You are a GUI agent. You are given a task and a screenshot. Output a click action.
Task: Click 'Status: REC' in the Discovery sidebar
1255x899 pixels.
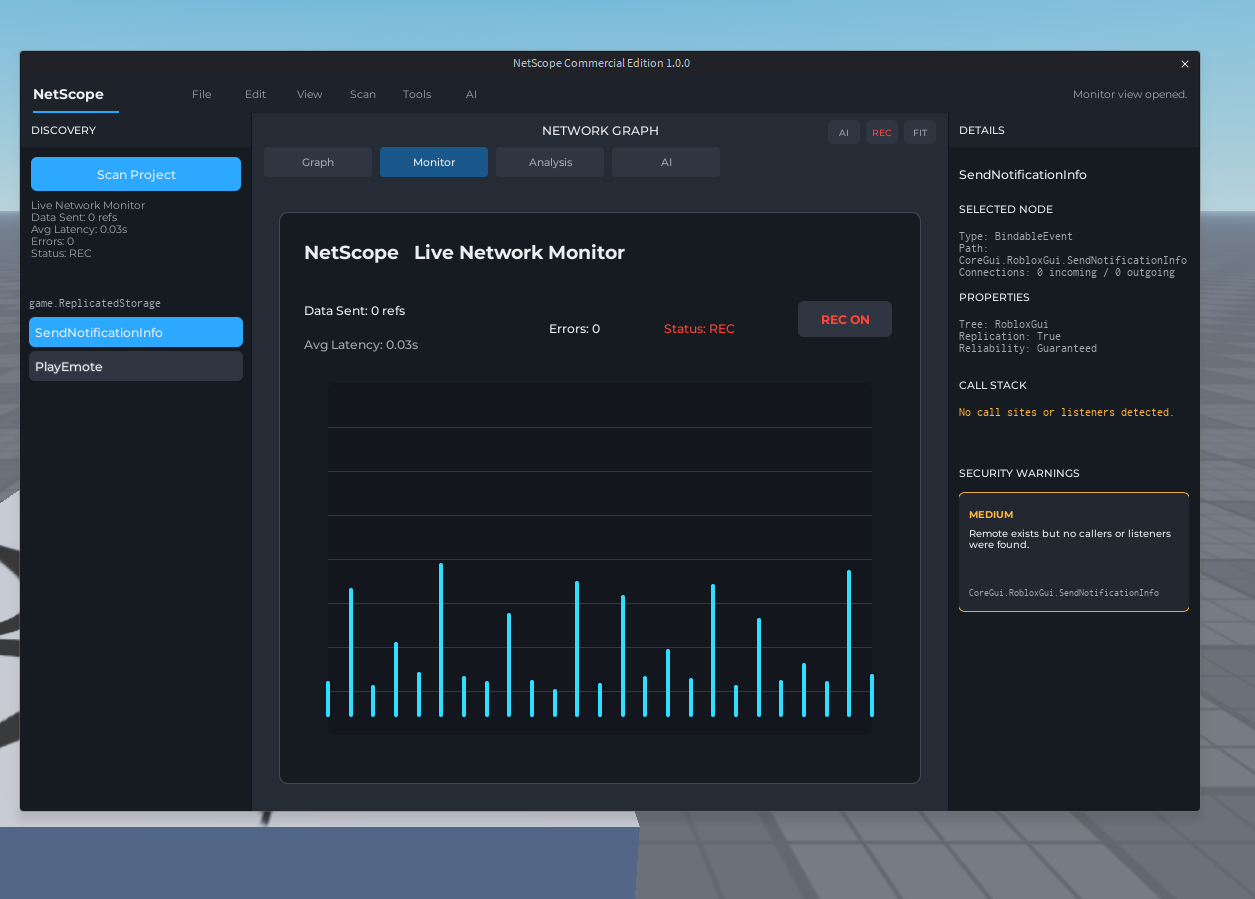click(x=61, y=253)
